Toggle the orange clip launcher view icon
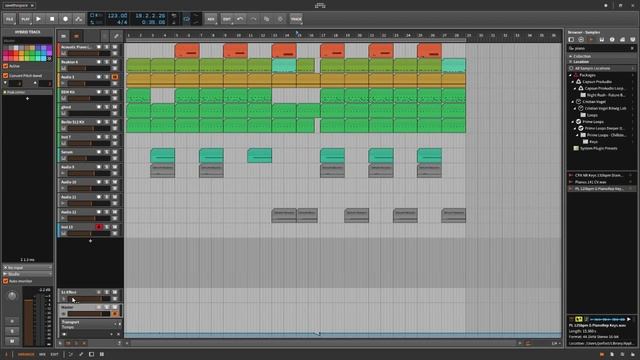This screenshot has height=360, width=640. tap(76, 36)
